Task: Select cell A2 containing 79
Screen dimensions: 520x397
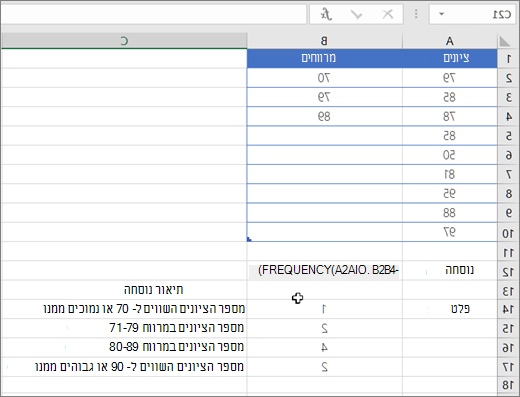Action: [x=450, y=78]
